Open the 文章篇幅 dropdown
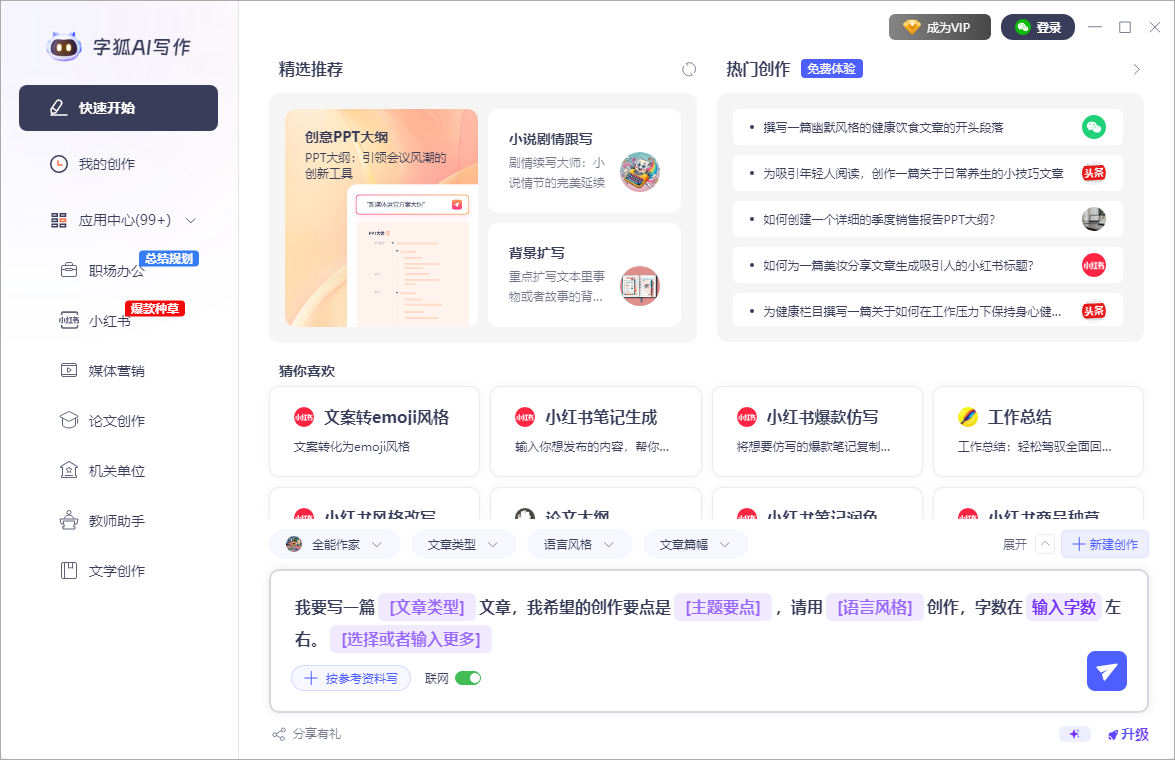The height and width of the screenshot is (760, 1175). click(695, 544)
